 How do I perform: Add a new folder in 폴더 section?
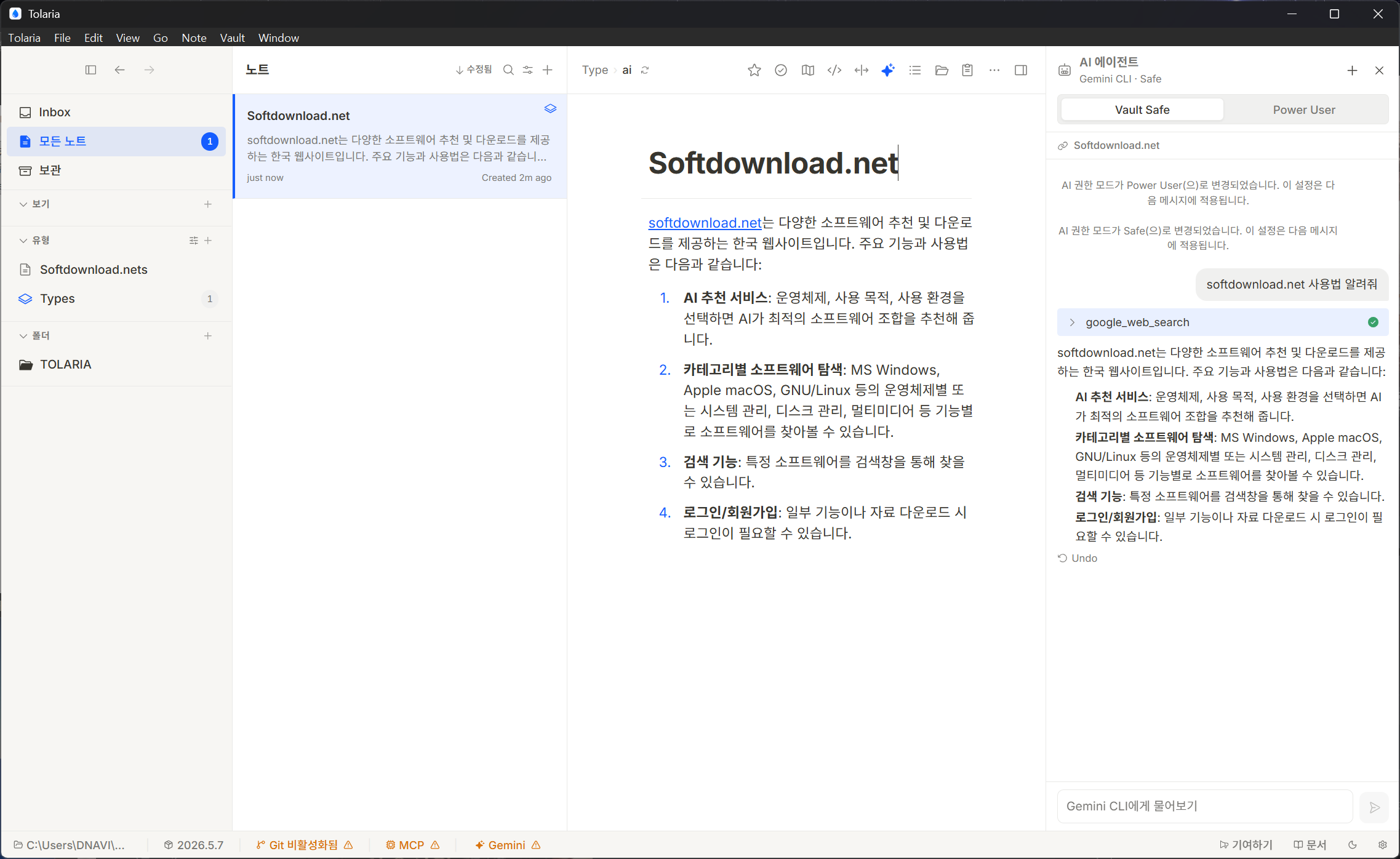[x=208, y=335]
